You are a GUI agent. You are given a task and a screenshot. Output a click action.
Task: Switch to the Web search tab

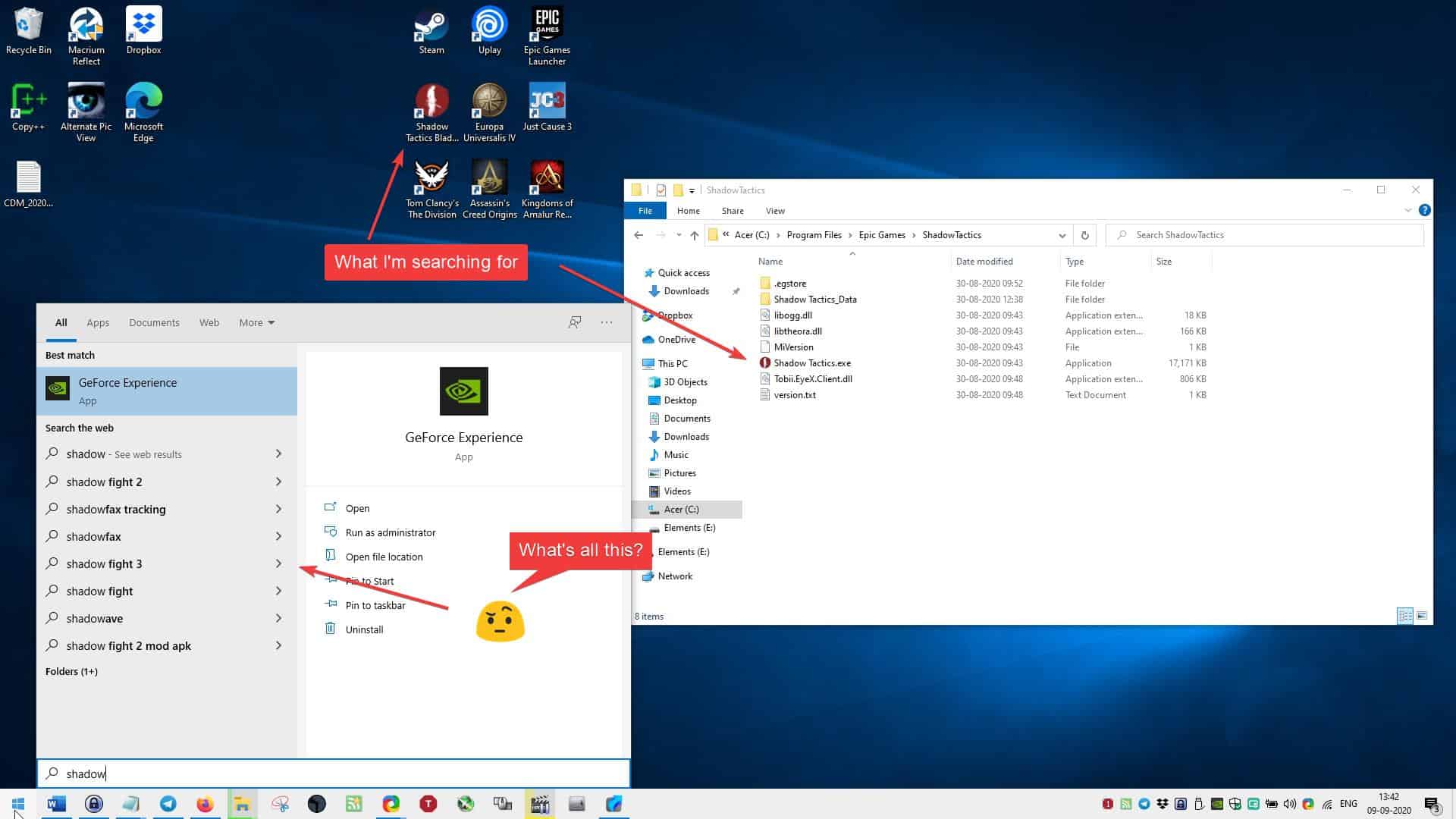[209, 322]
